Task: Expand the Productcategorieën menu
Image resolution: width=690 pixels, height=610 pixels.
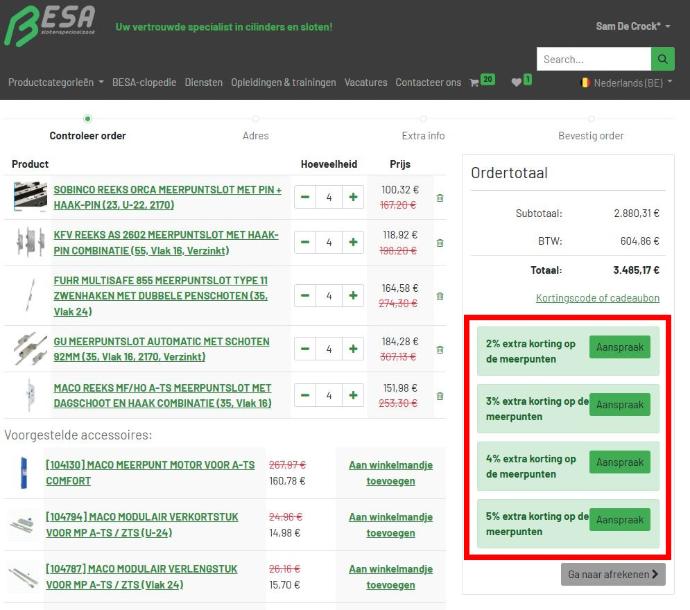Action: (54, 83)
